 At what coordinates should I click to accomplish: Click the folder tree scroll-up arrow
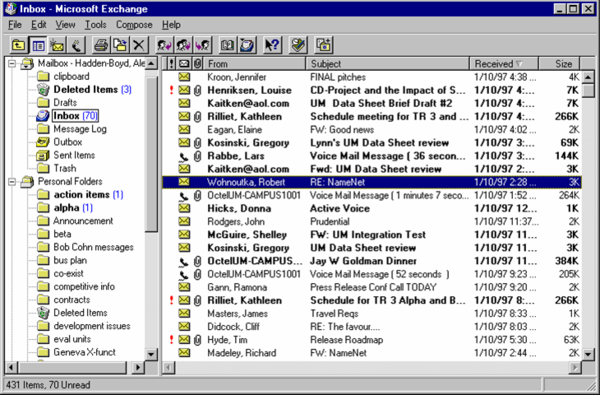(152, 64)
